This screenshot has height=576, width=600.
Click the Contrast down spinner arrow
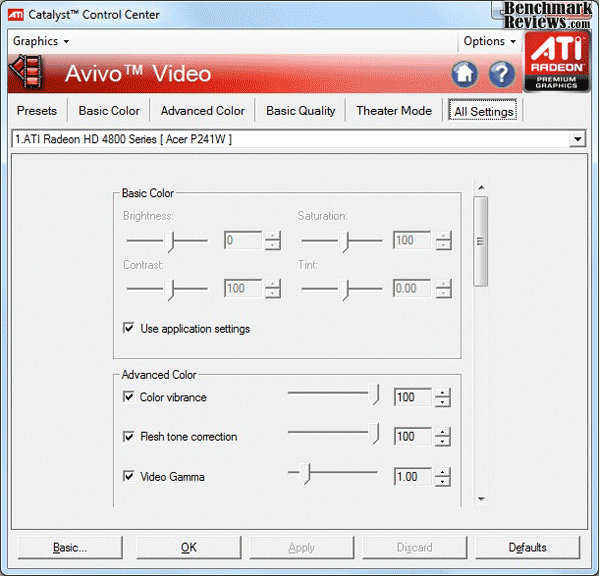coord(273,293)
